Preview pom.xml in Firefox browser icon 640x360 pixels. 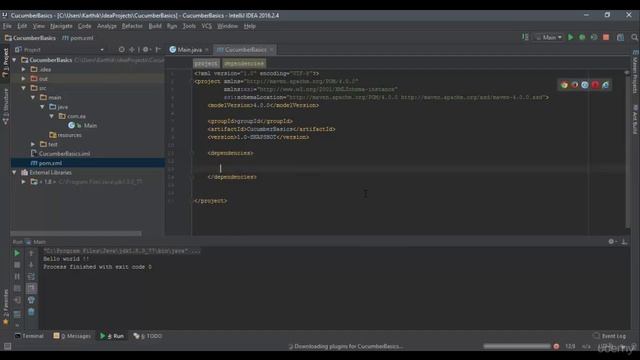tap(575, 85)
